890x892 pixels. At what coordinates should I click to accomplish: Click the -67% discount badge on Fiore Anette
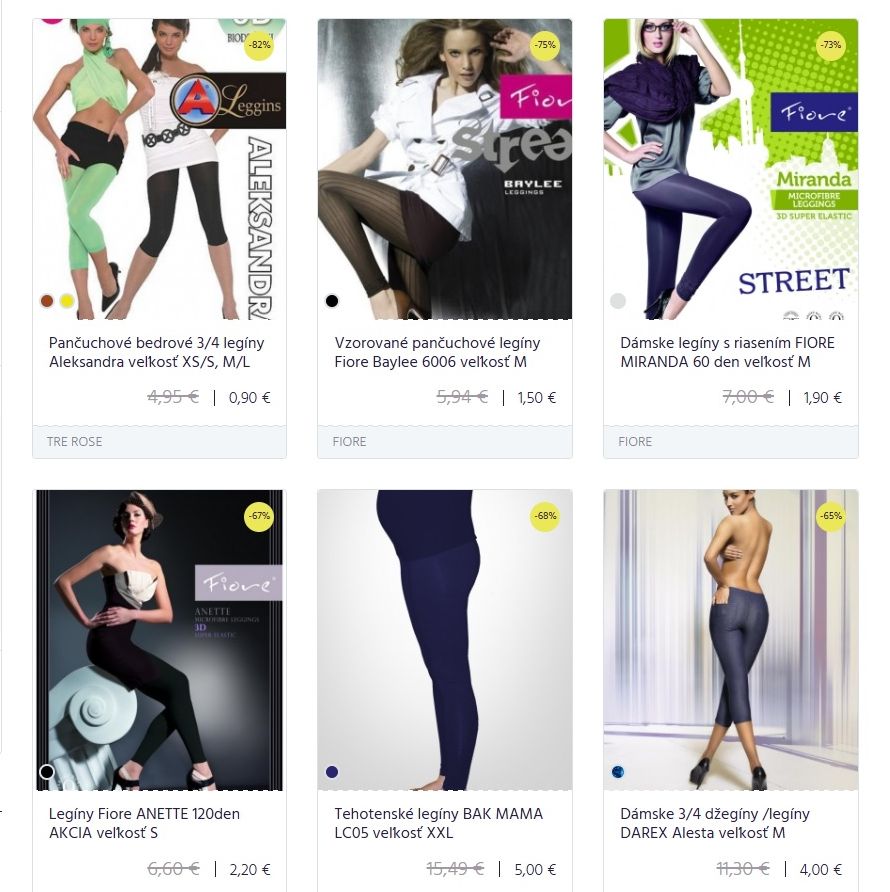coord(259,516)
